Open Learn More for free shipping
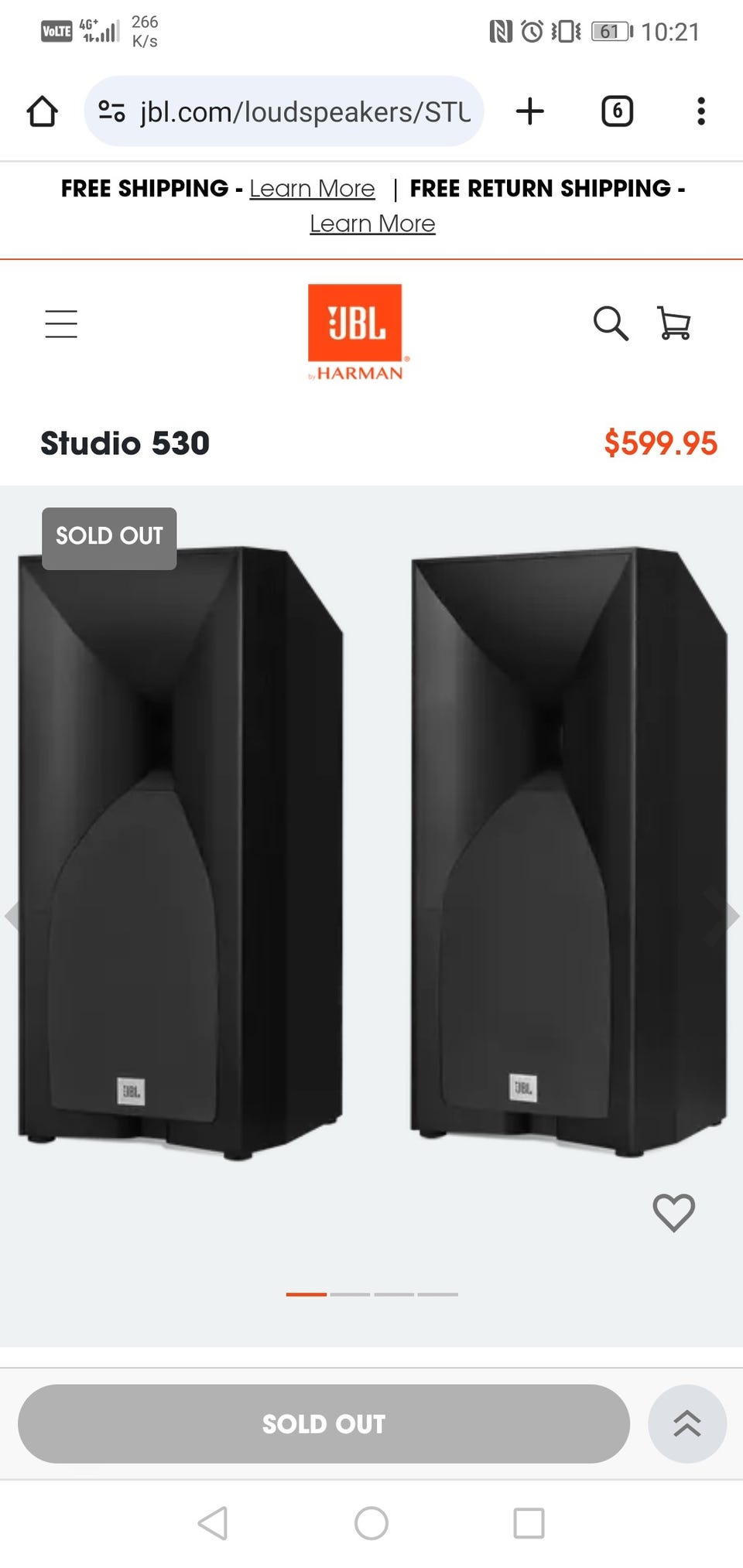 click(312, 189)
